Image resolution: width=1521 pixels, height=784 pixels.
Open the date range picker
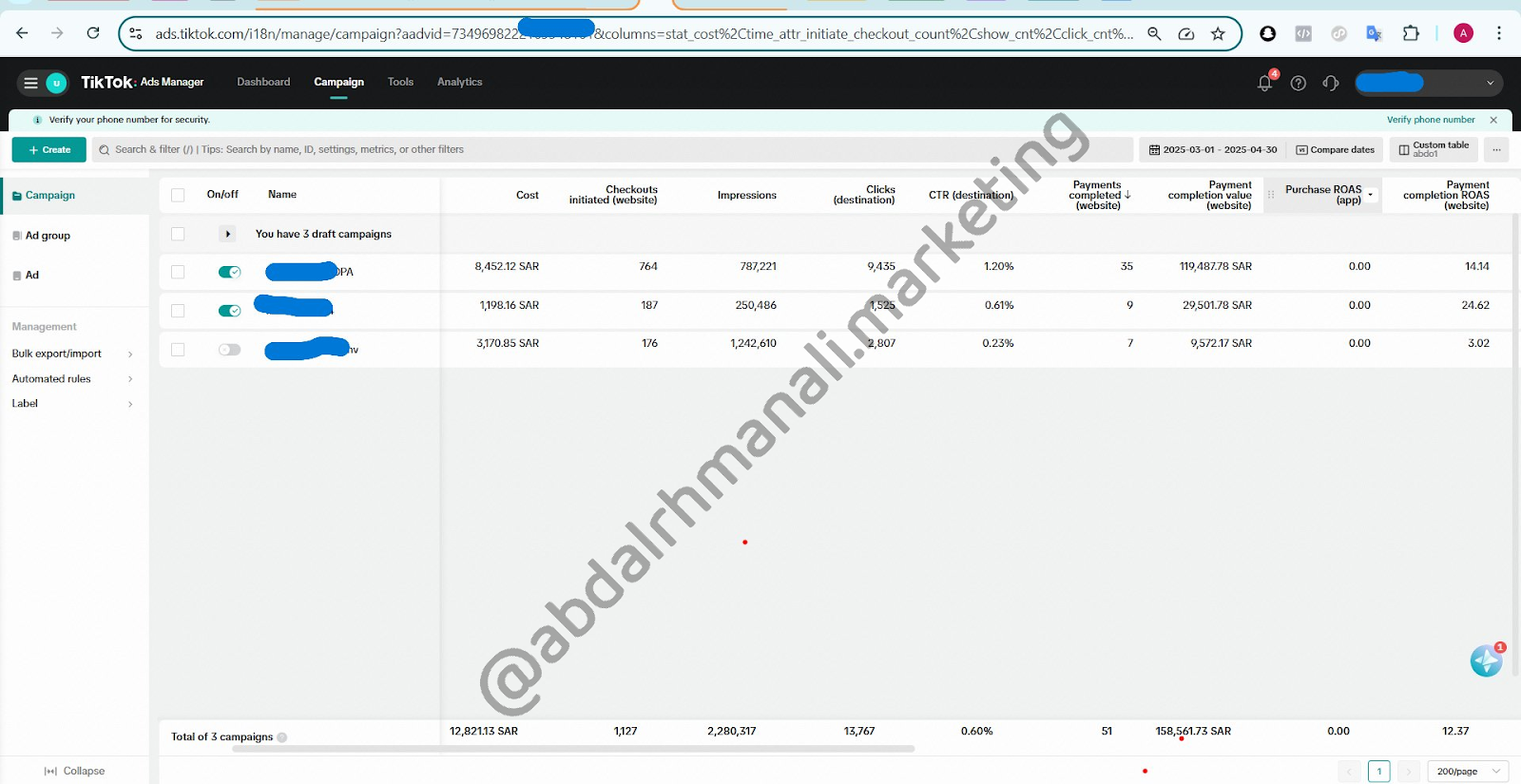point(1212,149)
